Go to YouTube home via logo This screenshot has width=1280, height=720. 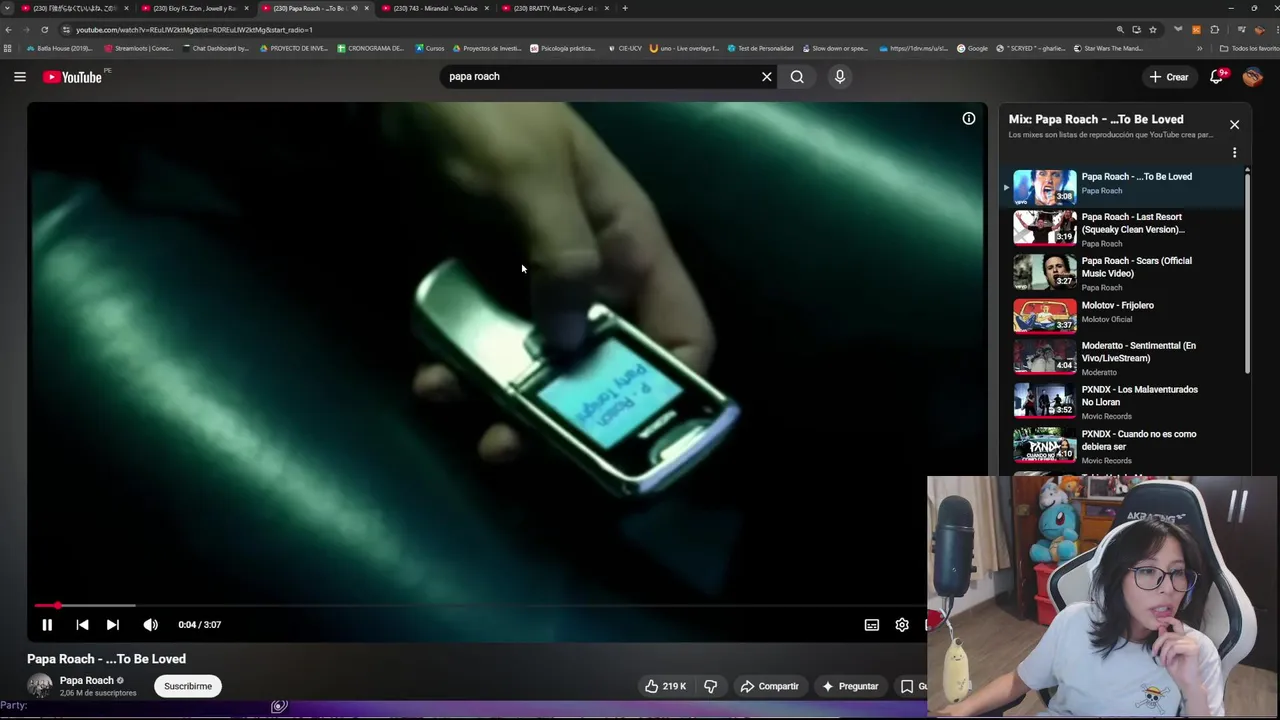[x=73, y=77]
